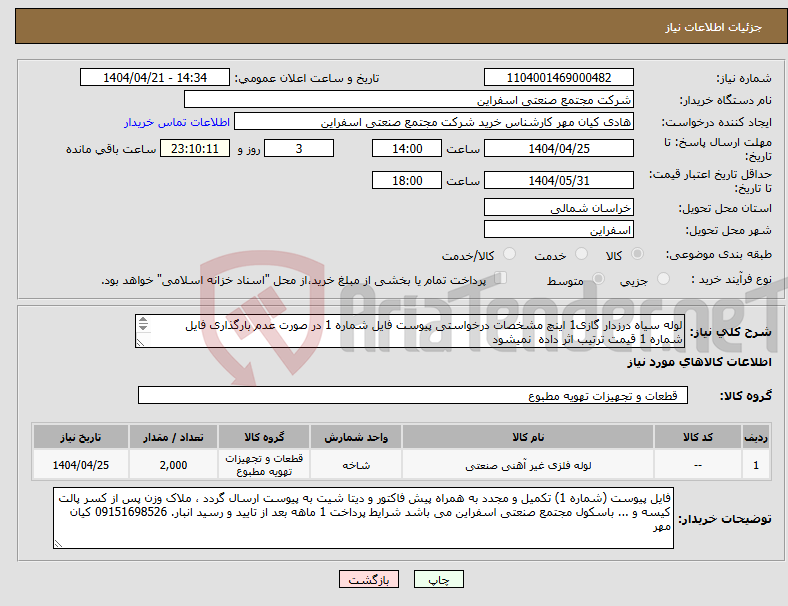Click the گروه کالا field قطعات و تجهیزات تهویه مطبوع

[413, 395]
